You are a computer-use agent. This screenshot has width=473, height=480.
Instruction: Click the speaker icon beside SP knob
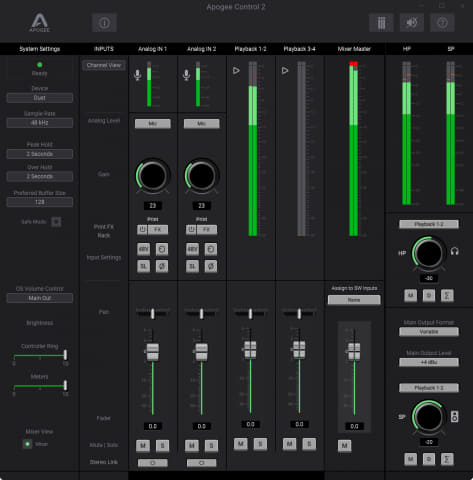(x=455, y=416)
